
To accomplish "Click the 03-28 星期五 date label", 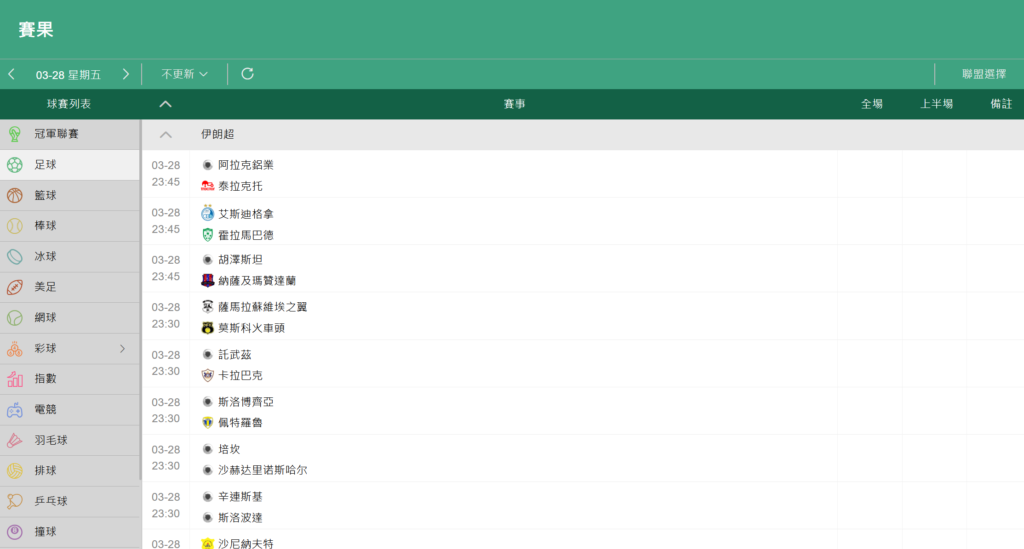I will [x=68, y=74].
